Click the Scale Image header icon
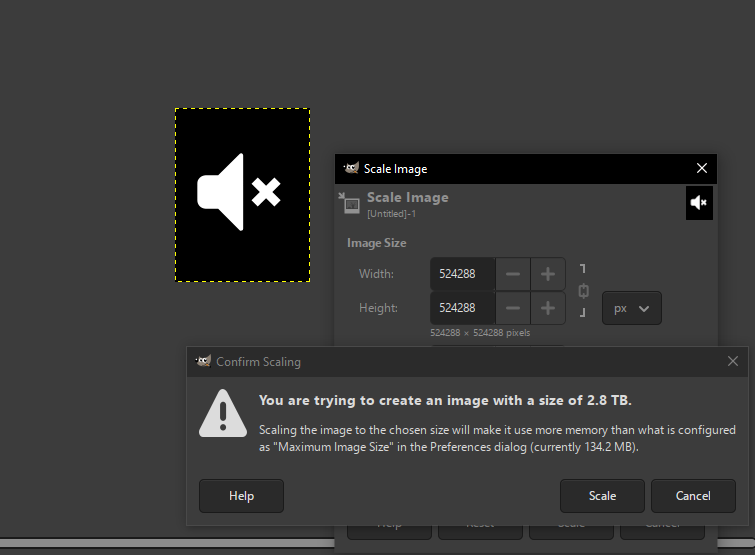755x555 pixels. pyautogui.click(x=350, y=203)
